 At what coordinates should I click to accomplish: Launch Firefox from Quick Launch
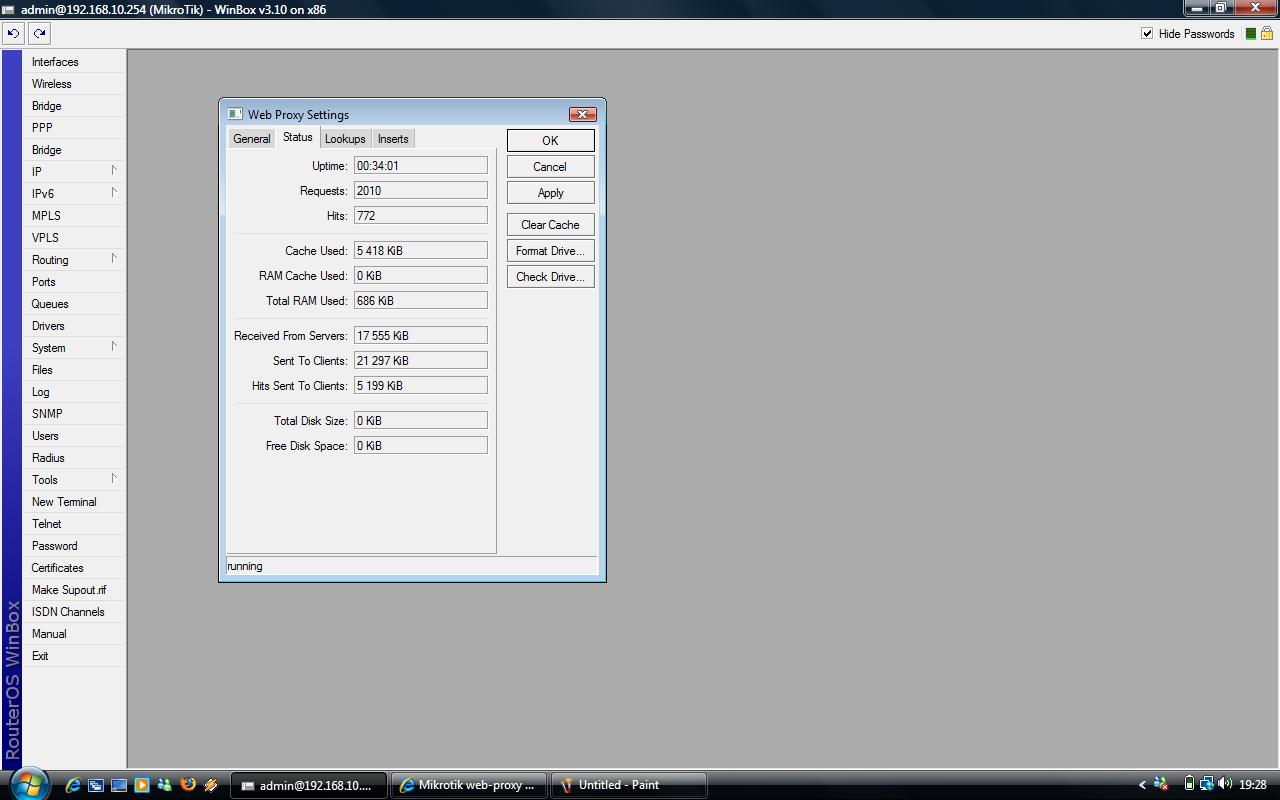[187, 785]
